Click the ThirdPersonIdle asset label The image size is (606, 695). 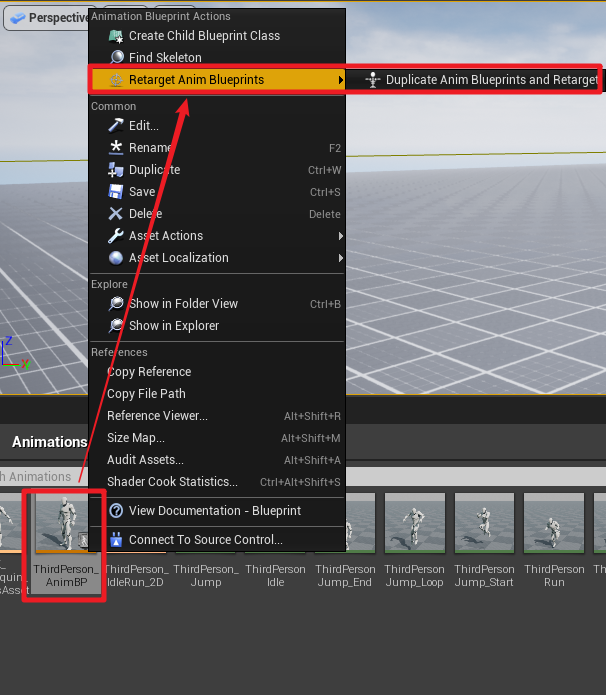tap(275, 575)
